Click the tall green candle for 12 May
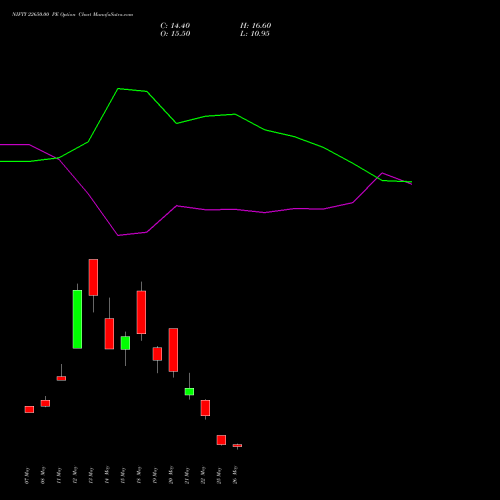This screenshot has width=500, height=500. (77, 319)
